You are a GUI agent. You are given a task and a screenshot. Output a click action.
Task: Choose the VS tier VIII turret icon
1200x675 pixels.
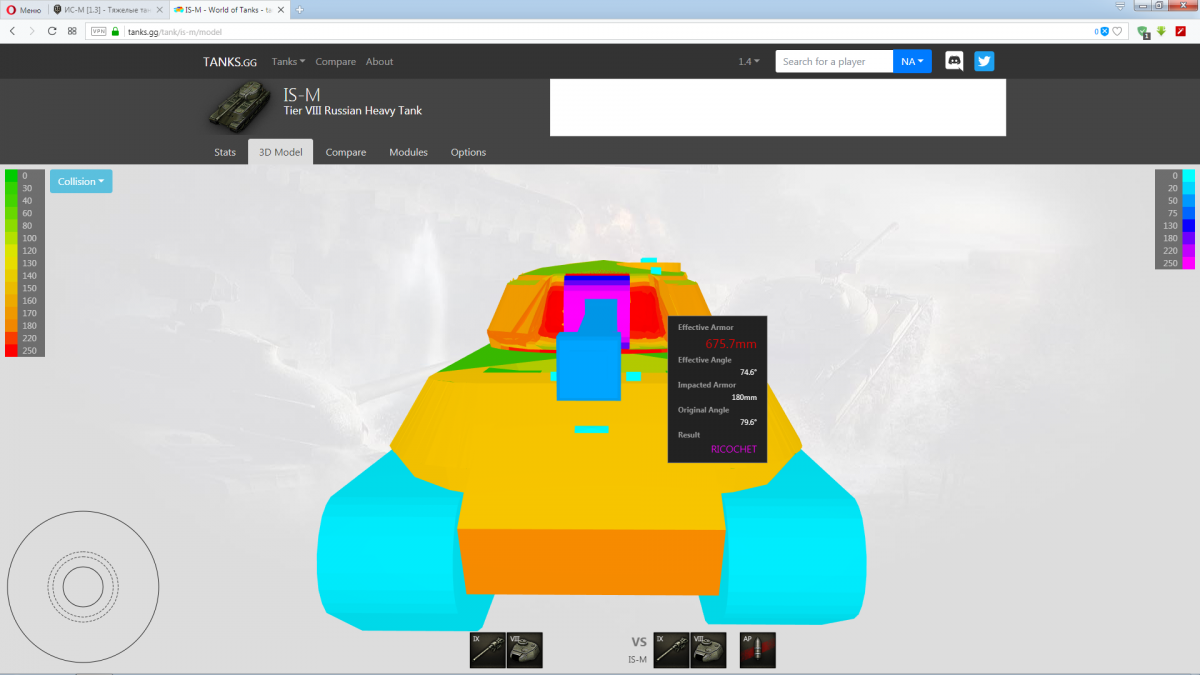pyautogui.click(x=708, y=650)
